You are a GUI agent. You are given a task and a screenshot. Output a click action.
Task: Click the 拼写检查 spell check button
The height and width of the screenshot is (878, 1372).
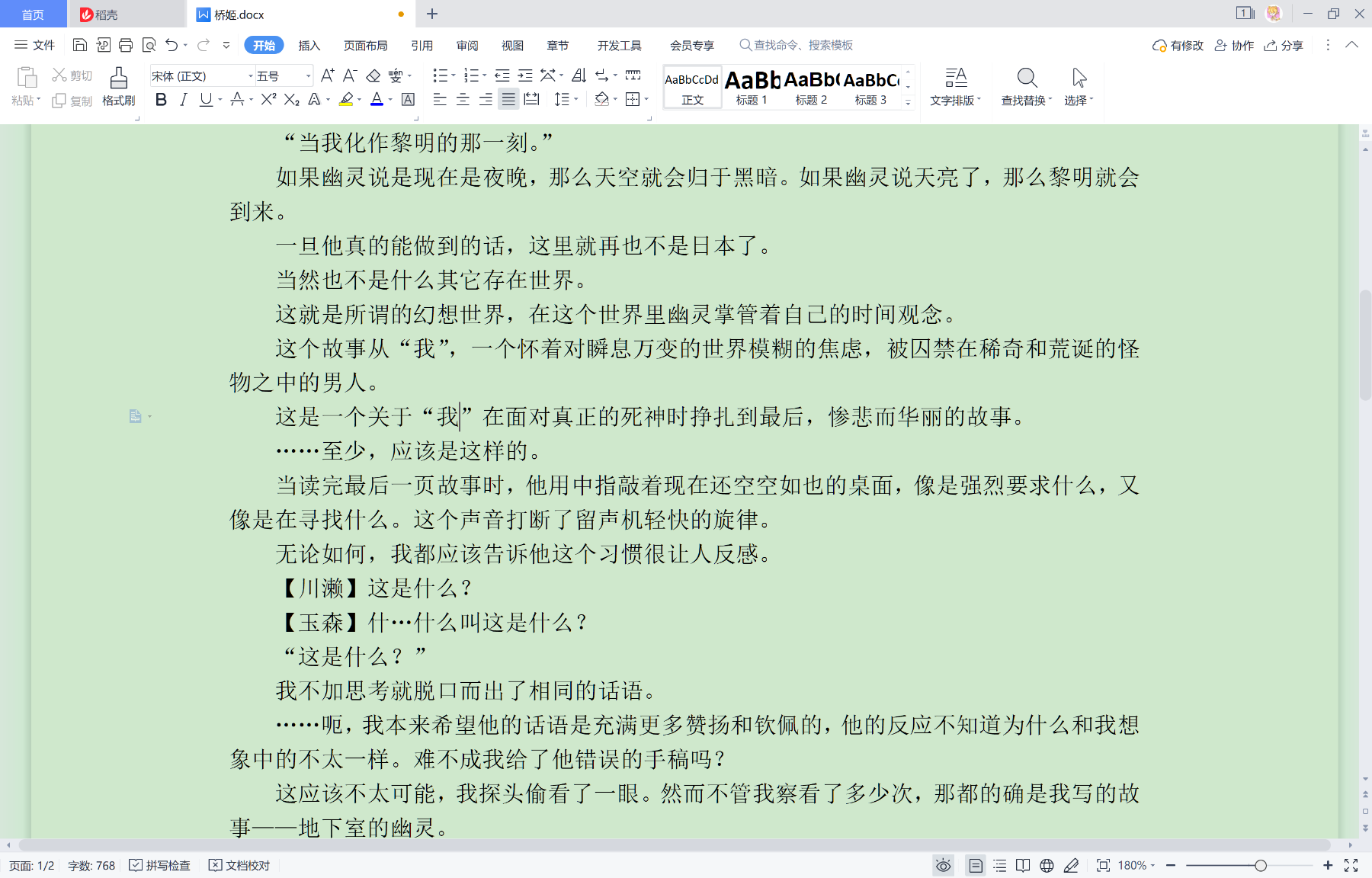[160, 865]
